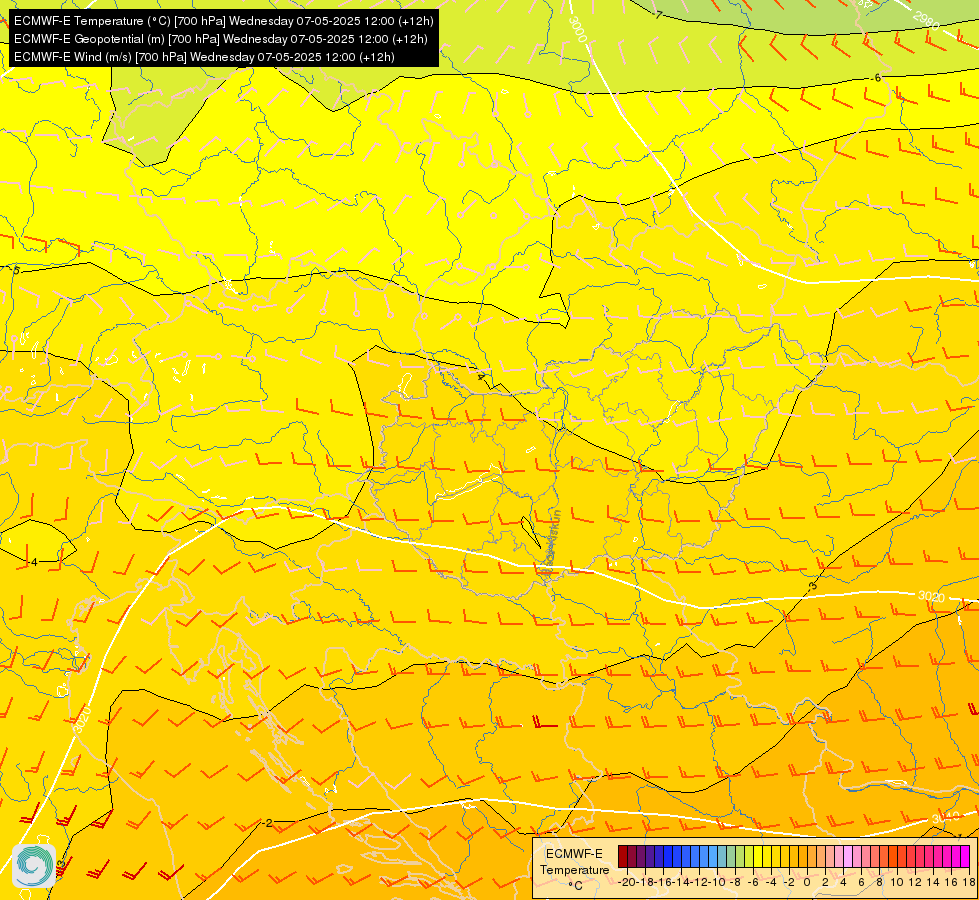Screen dimensions: 979x900
Task: Select the ECMWF-E Geopotential title line
Action: (220, 39)
